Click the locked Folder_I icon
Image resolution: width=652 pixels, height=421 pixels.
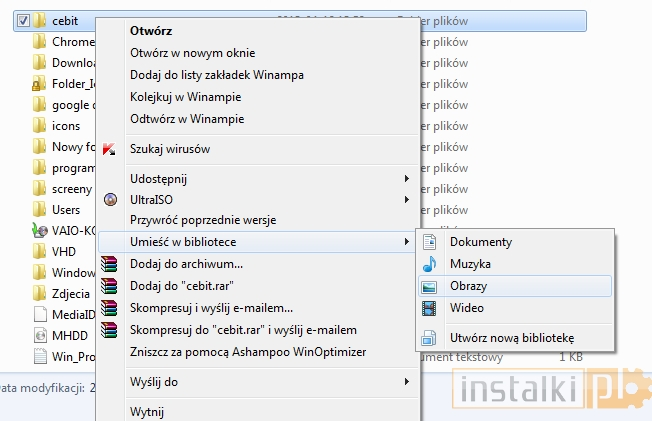click(39, 84)
